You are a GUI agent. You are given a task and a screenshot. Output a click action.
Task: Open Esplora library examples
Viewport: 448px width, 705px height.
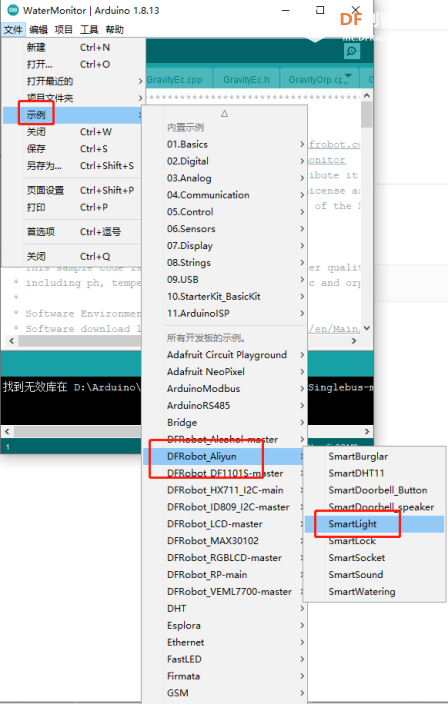click(225, 625)
